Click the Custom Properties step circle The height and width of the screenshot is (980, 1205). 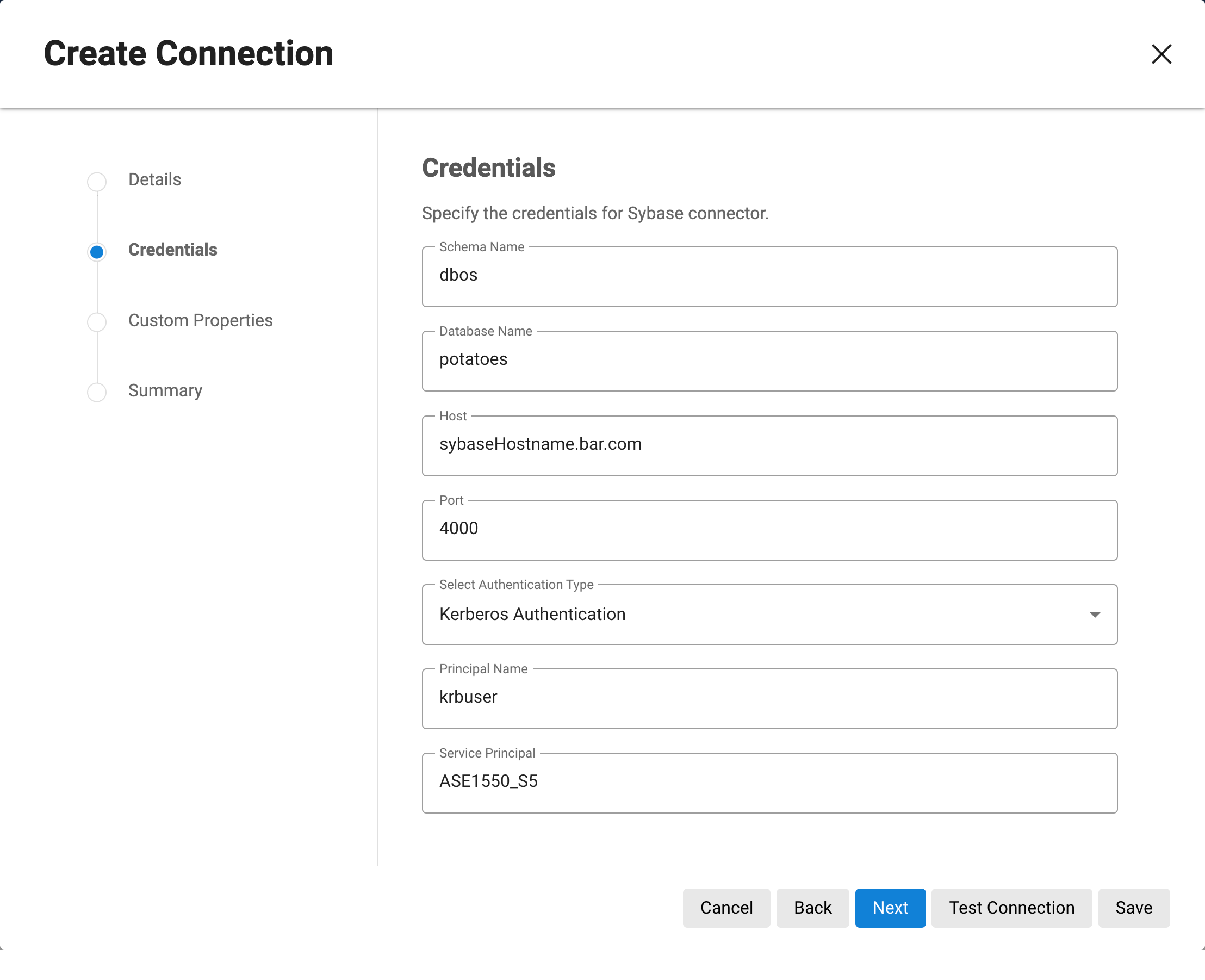click(x=96, y=322)
